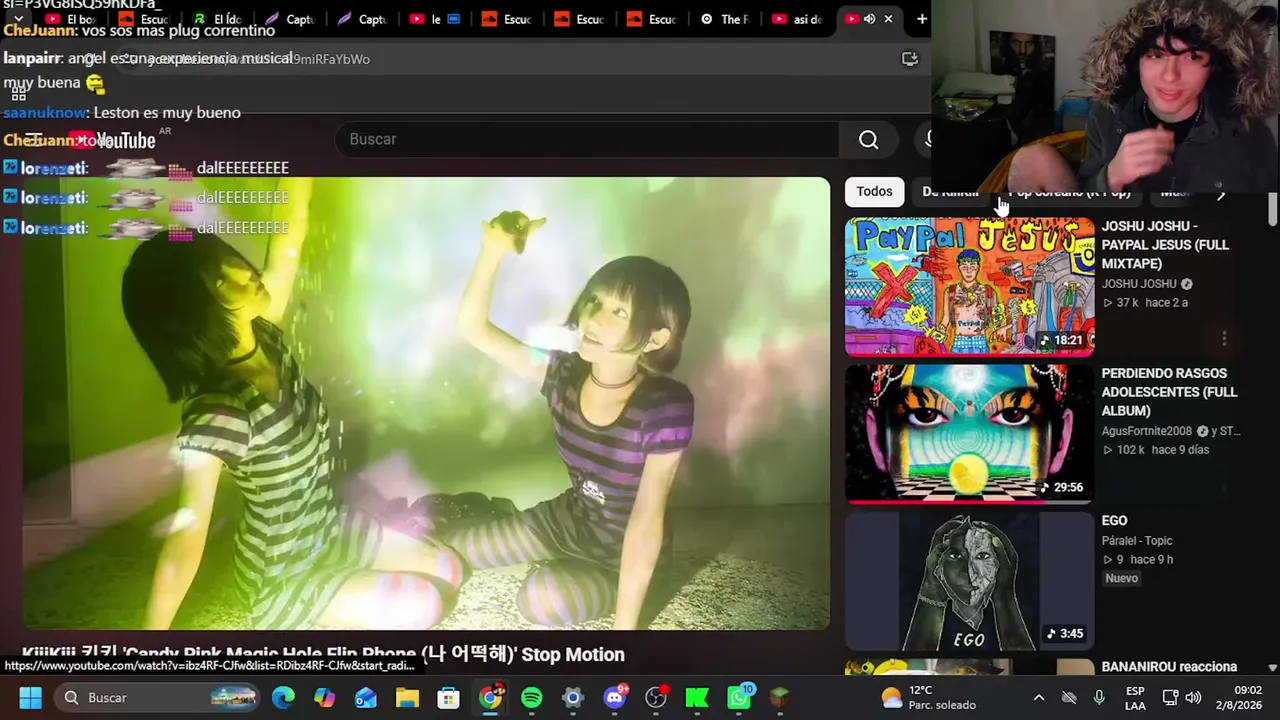Open the PERDIENDO RASGOS ADOLESCENTES thumbnail
1280x720 pixels.
(969, 433)
